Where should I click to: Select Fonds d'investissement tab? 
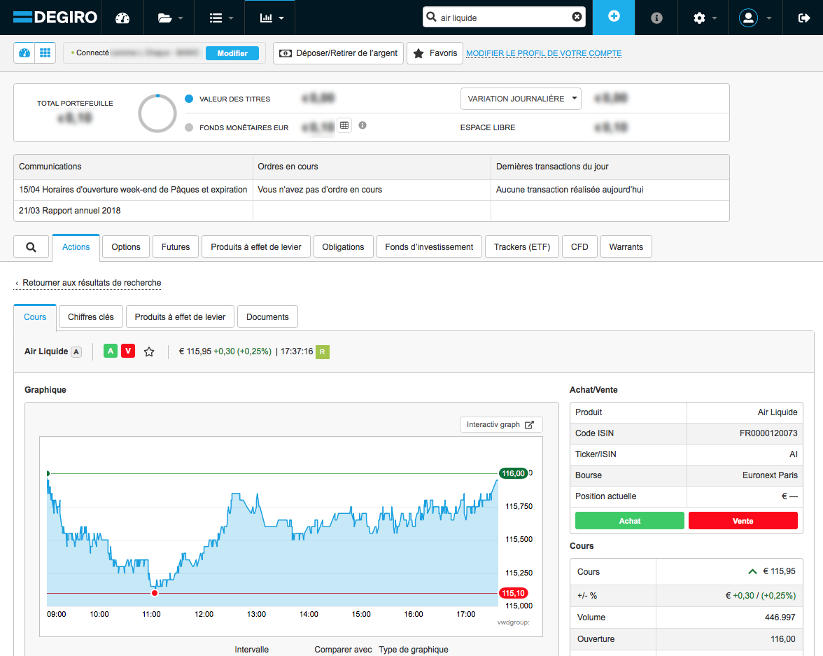(x=429, y=247)
